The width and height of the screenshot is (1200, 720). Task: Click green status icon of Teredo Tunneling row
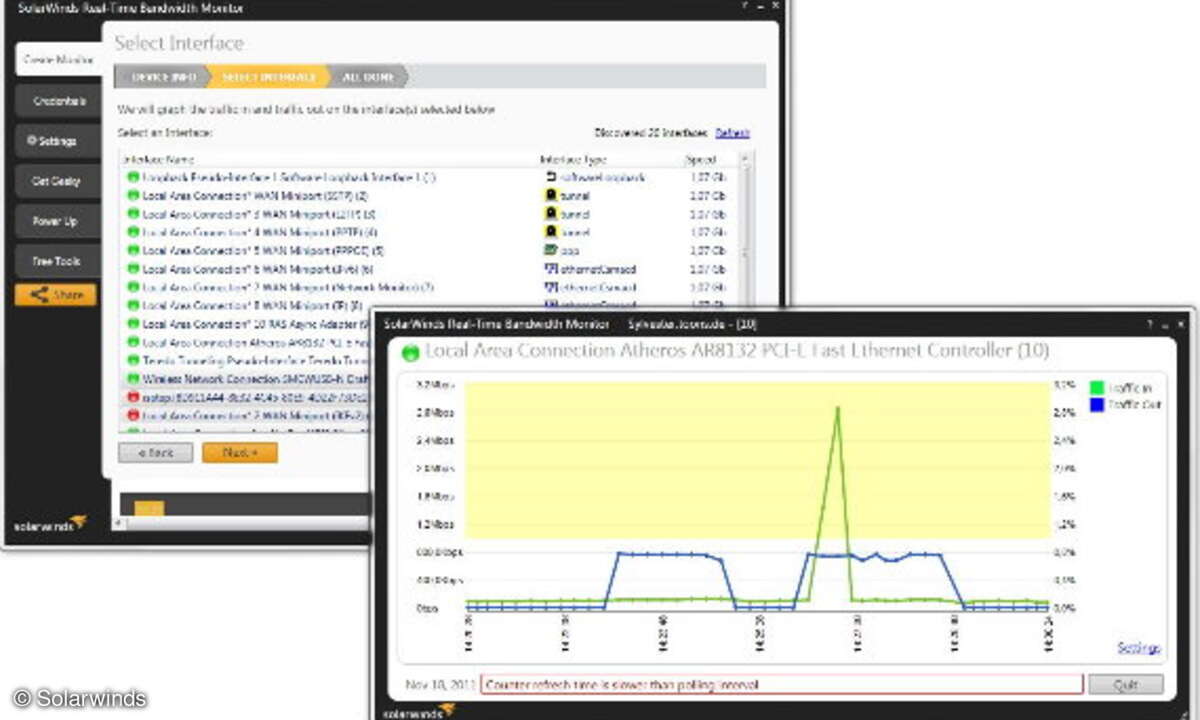[131, 361]
